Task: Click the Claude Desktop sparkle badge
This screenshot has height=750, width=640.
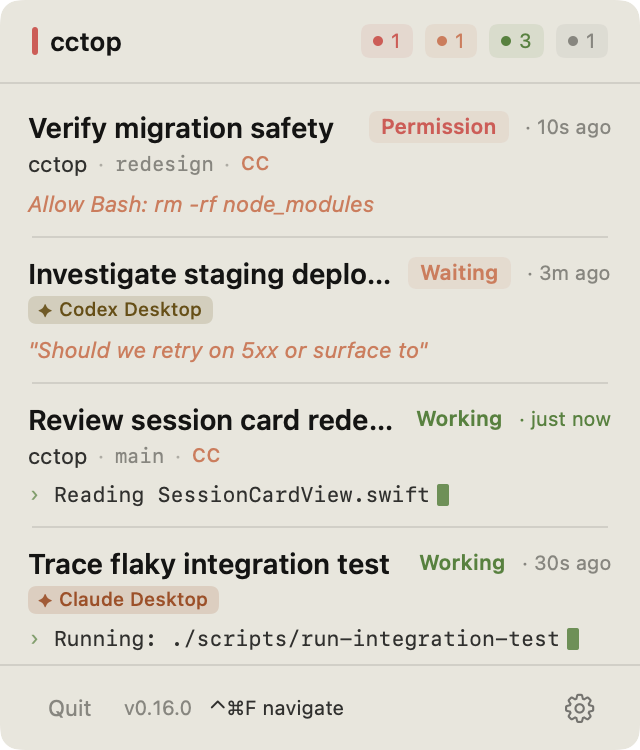Action: (x=123, y=600)
